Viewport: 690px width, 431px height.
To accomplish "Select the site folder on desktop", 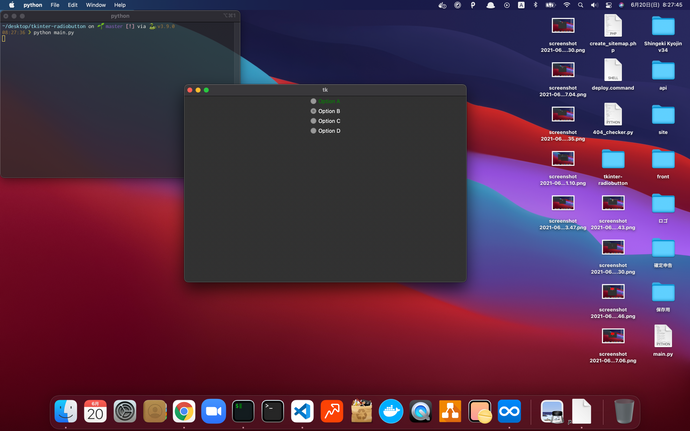I will click(663, 114).
